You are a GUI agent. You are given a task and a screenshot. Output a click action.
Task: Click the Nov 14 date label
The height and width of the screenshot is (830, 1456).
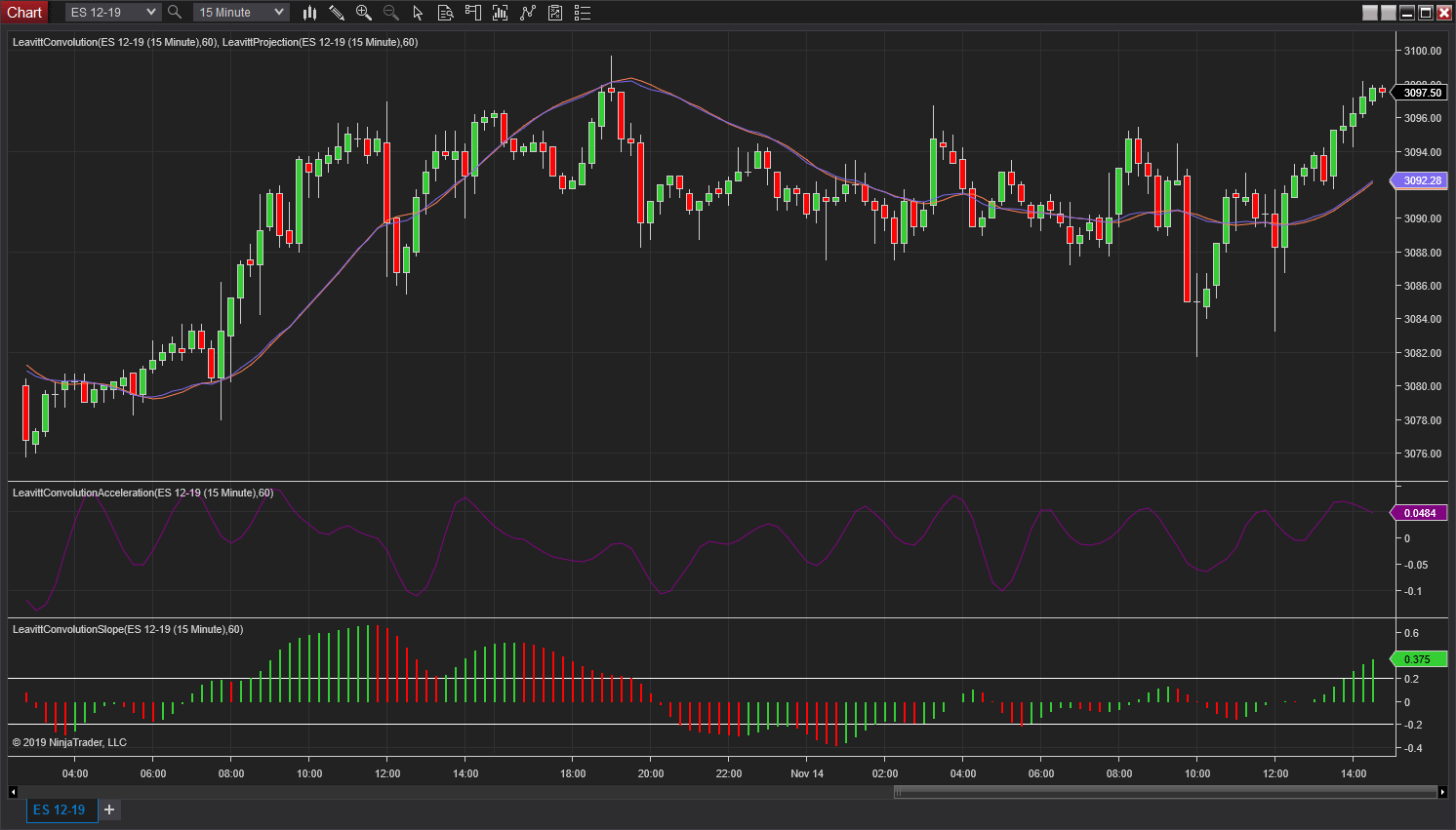[x=807, y=773]
